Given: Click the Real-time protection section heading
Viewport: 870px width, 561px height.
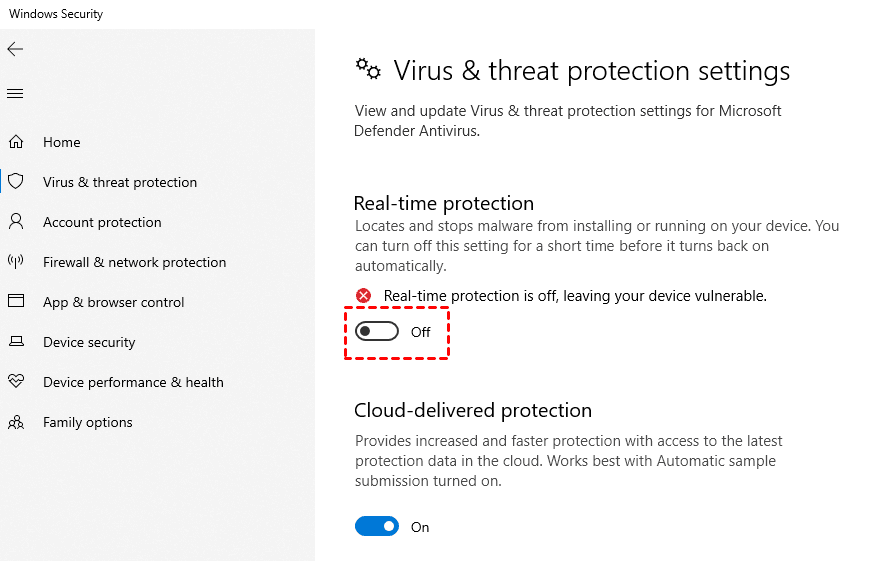Looking at the screenshot, I should tap(444, 204).
